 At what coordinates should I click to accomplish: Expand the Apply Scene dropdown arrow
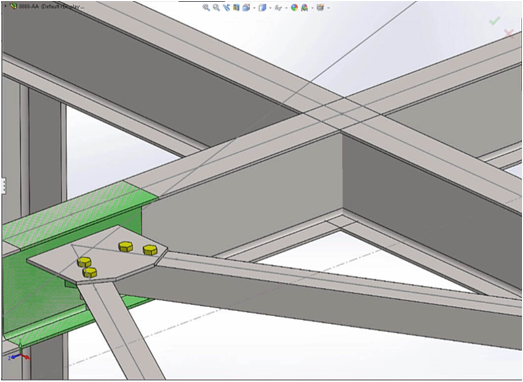312,8
